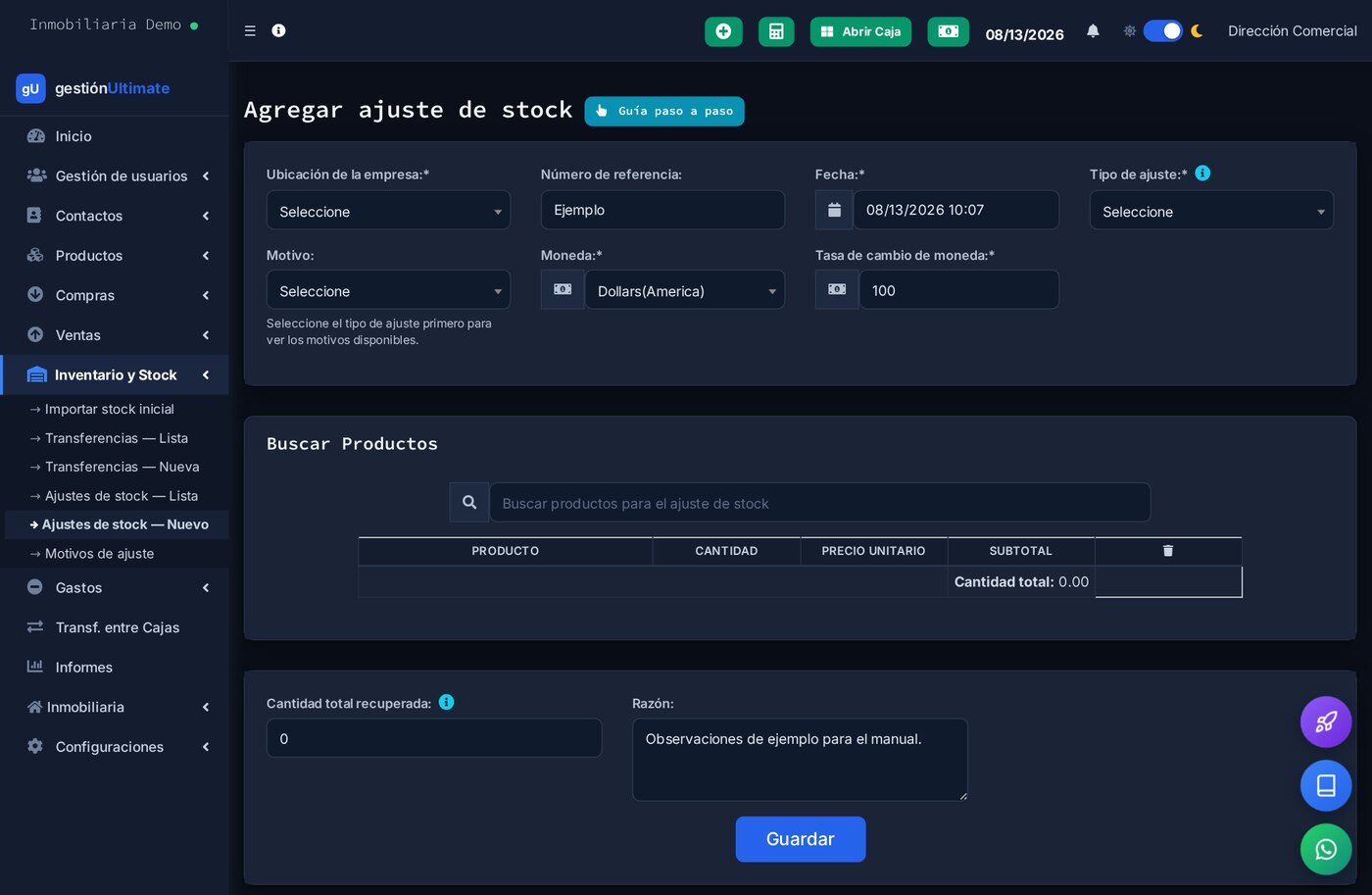The height and width of the screenshot is (895, 1372).
Task: Open Ubicación de la empresa dropdown
Action: point(388,210)
